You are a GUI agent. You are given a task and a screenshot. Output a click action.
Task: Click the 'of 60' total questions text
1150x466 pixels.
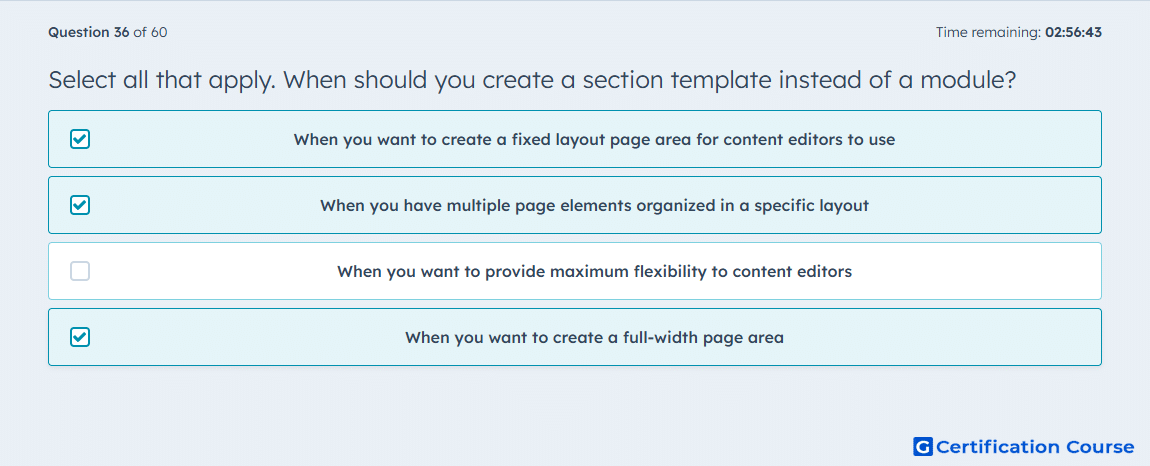(150, 32)
